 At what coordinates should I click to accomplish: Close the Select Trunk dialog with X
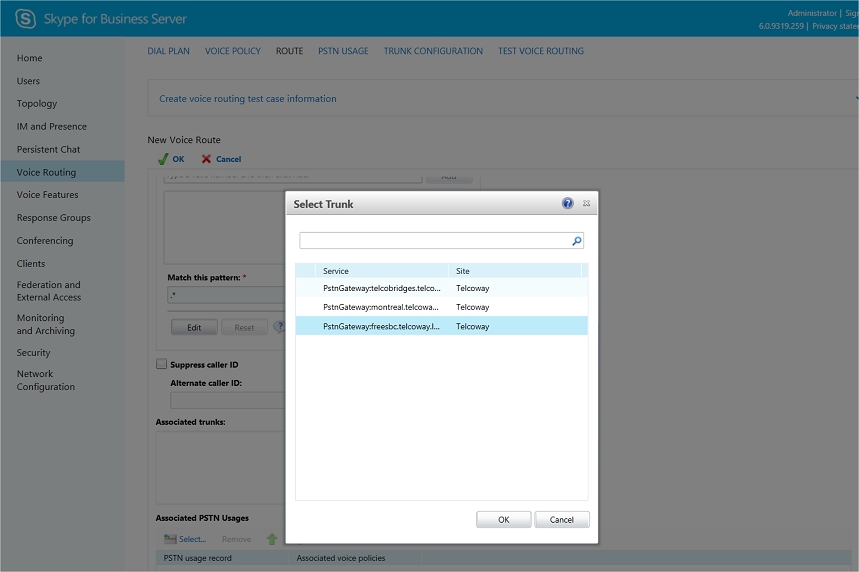click(586, 203)
